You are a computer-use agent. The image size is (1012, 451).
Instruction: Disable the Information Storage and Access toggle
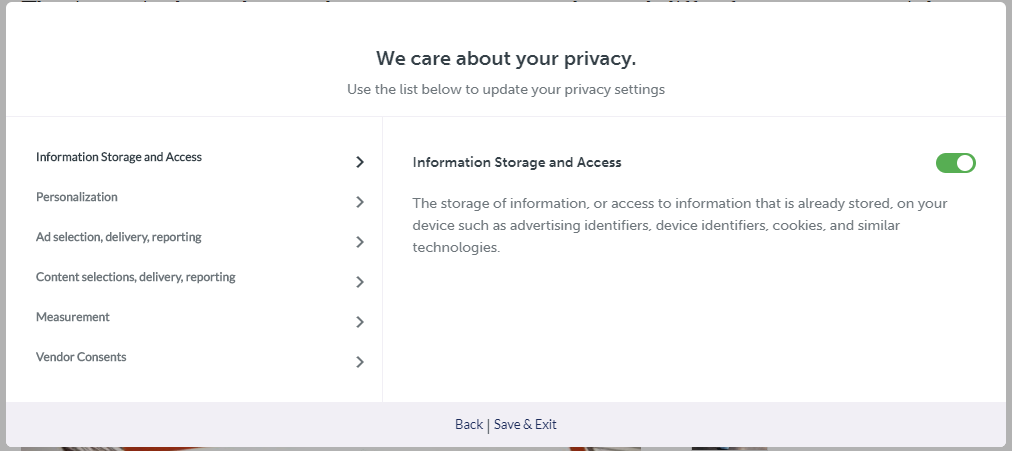pos(956,163)
